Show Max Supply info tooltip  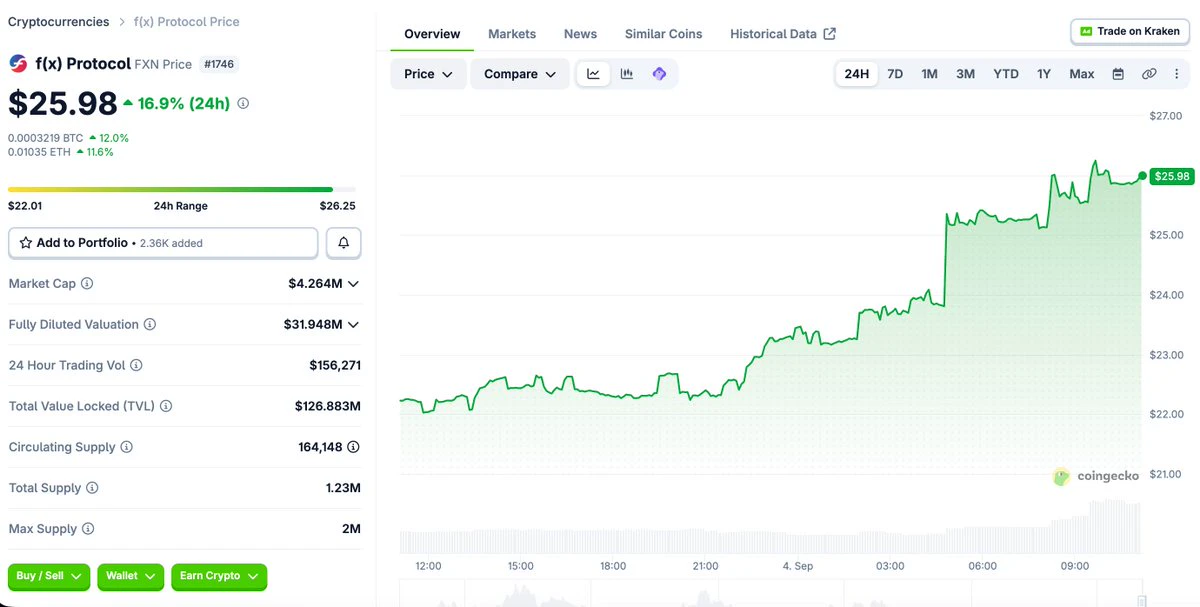[88, 529]
